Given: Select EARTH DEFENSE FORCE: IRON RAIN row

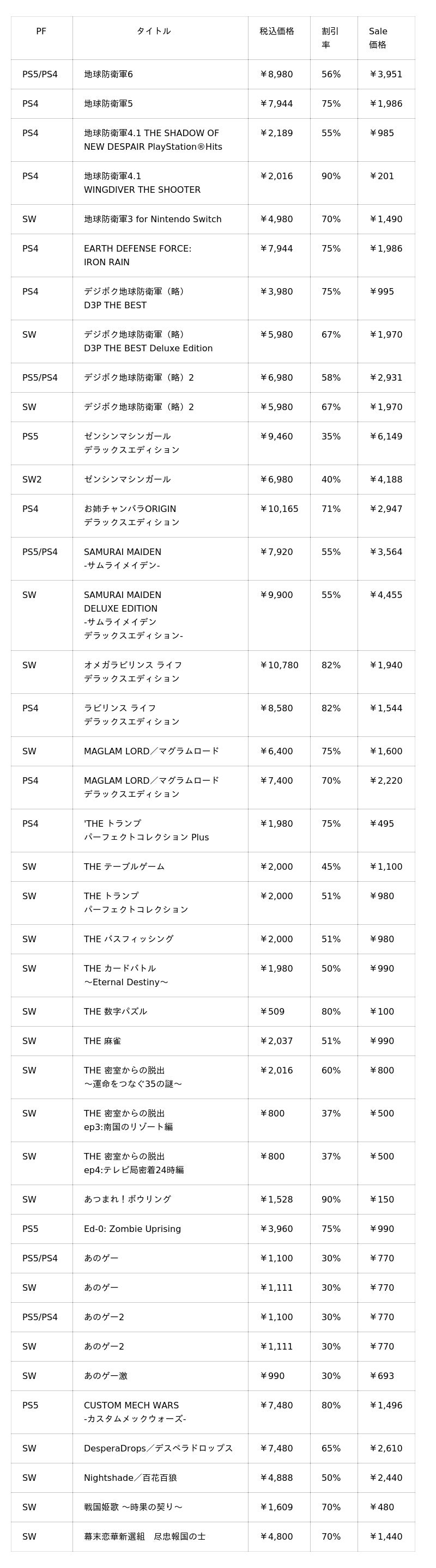Looking at the screenshot, I should (x=137, y=255).
